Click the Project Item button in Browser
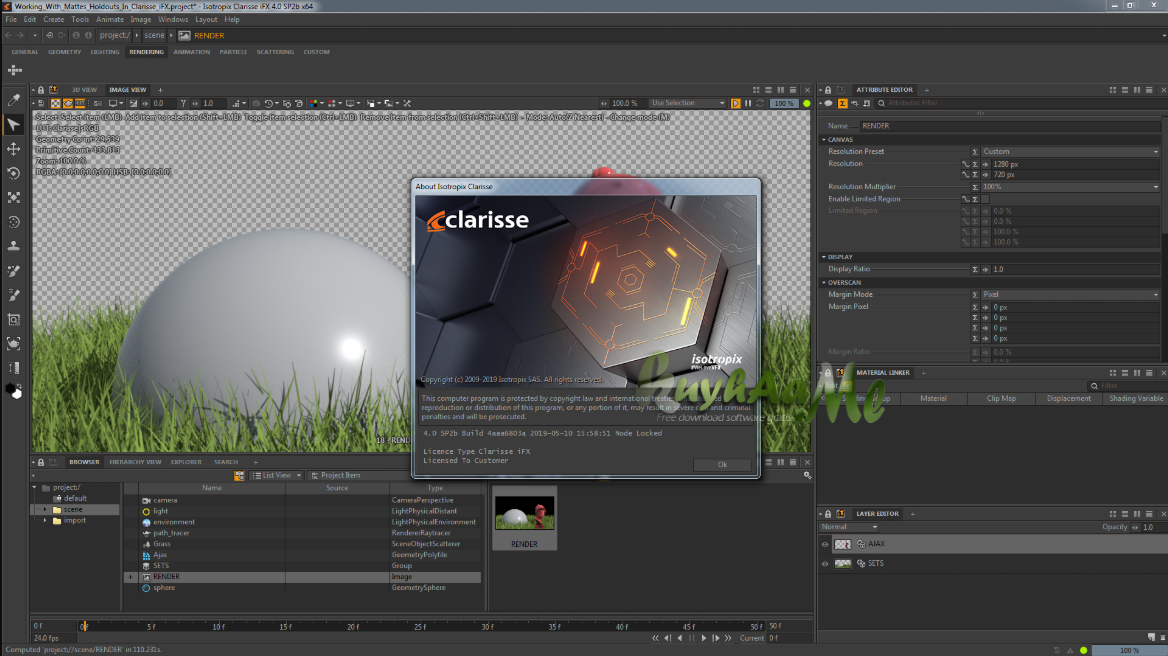The image size is (1168, 656). click(336, 476)
